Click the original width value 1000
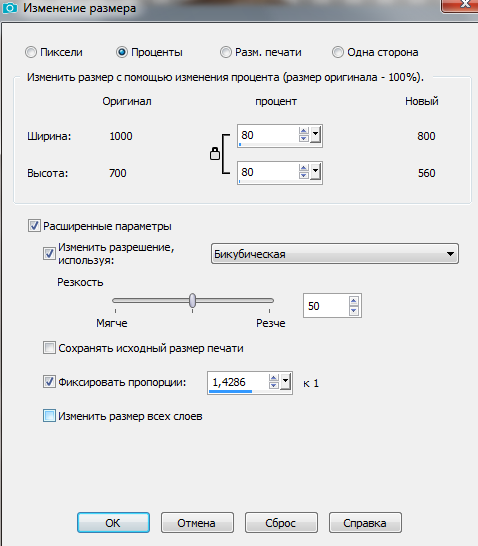The image size is (478, 546). coord(121,136)
